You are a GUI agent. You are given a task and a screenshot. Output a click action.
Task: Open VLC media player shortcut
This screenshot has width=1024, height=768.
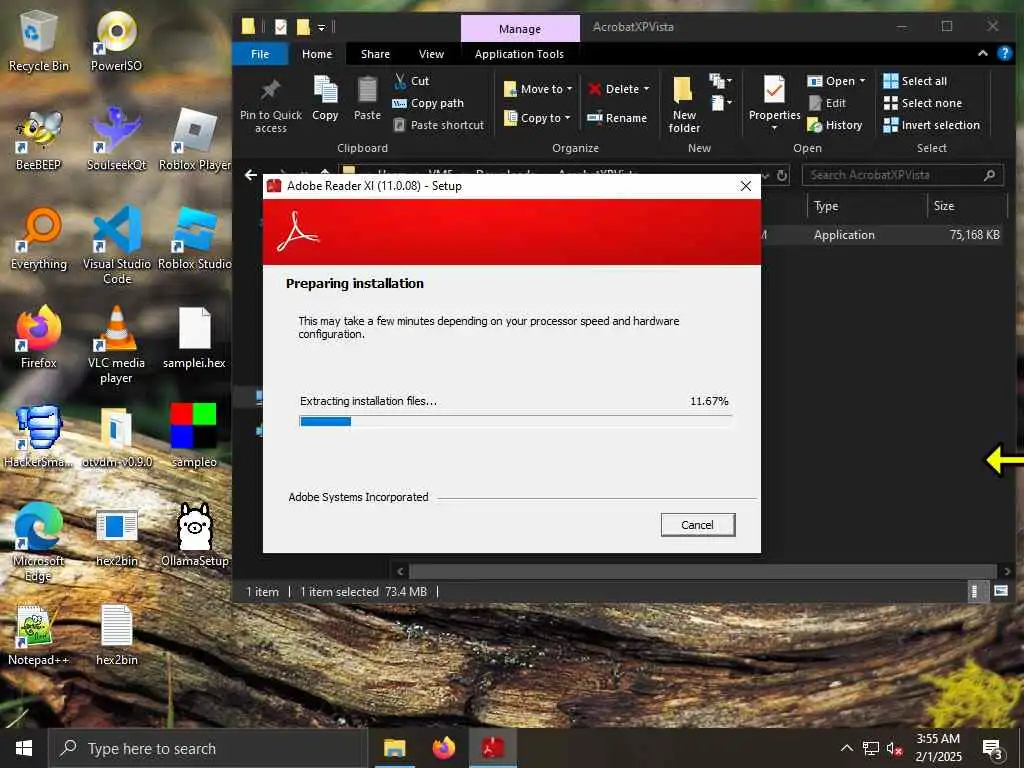[116, 345]
